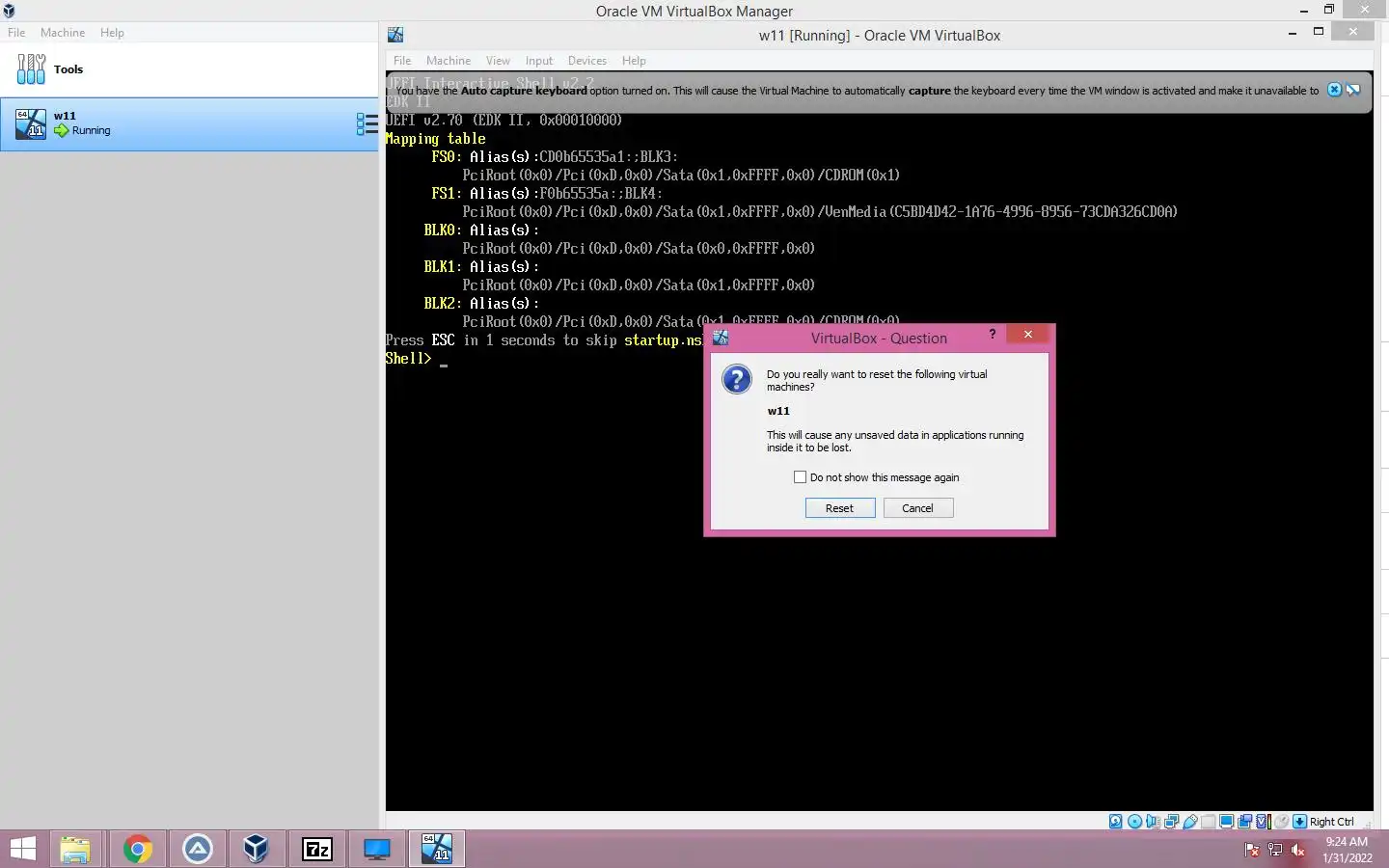Click the VirtualBox Manager title bar app icon
The image size is (1389, 868).
[x=9, y=11]
